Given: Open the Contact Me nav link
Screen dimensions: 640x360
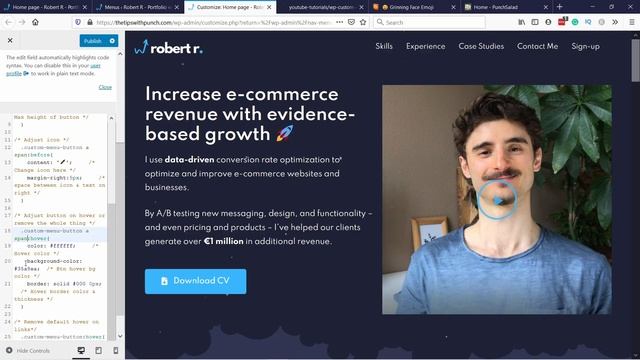Looking at the screenshot, I should point(538,46).
